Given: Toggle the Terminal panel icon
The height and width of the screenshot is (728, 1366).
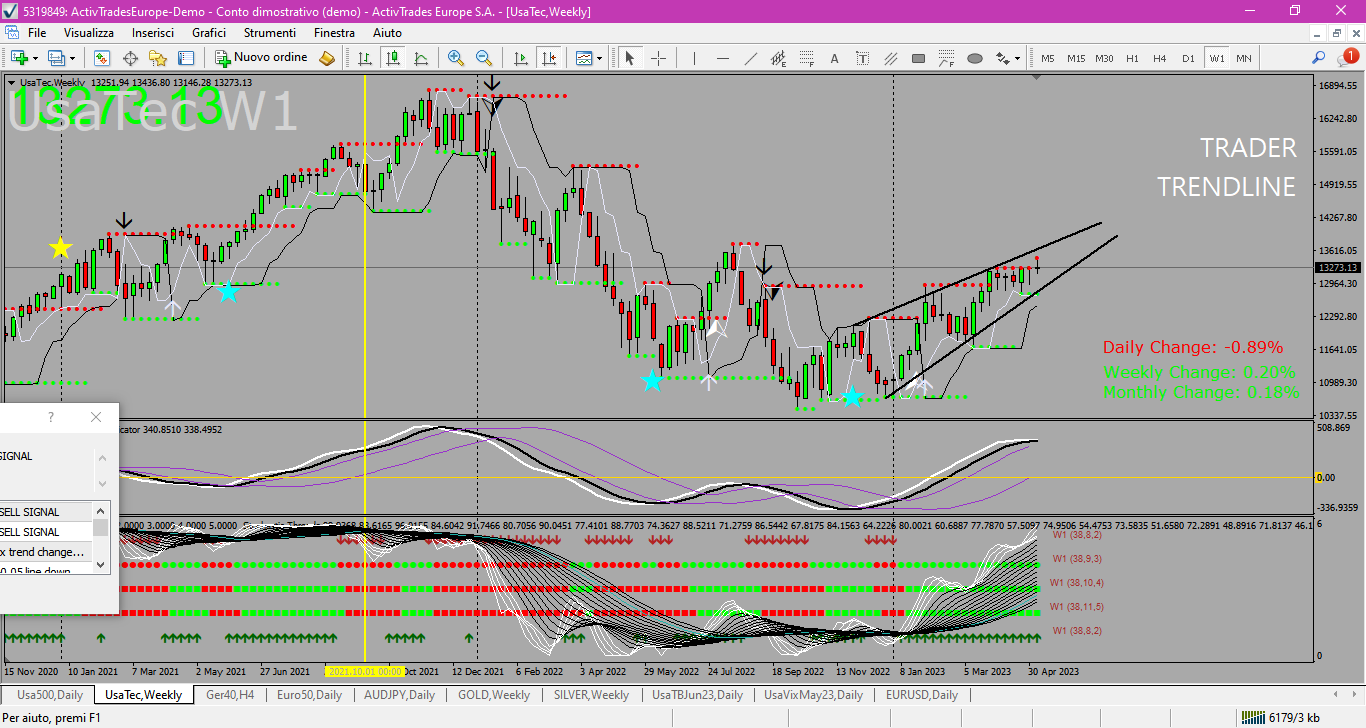Looking at the screenshot, I should (186, 58).
